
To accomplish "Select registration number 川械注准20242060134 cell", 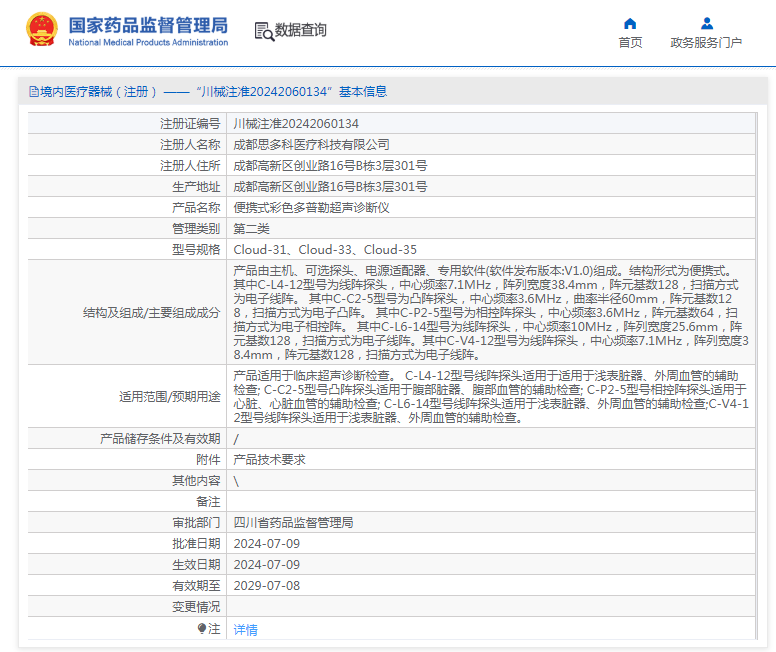I will coord(296,124).
